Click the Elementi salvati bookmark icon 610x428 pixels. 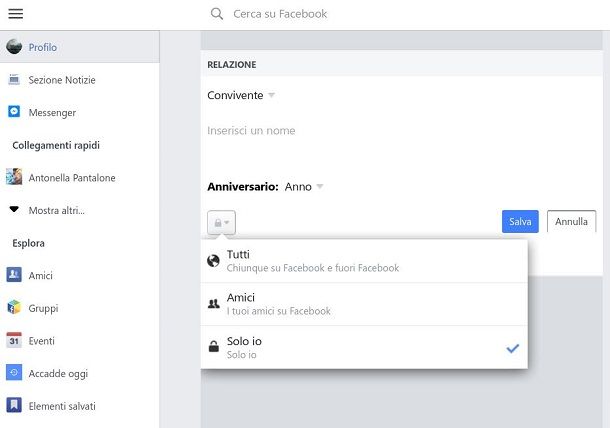coord(14,405)
